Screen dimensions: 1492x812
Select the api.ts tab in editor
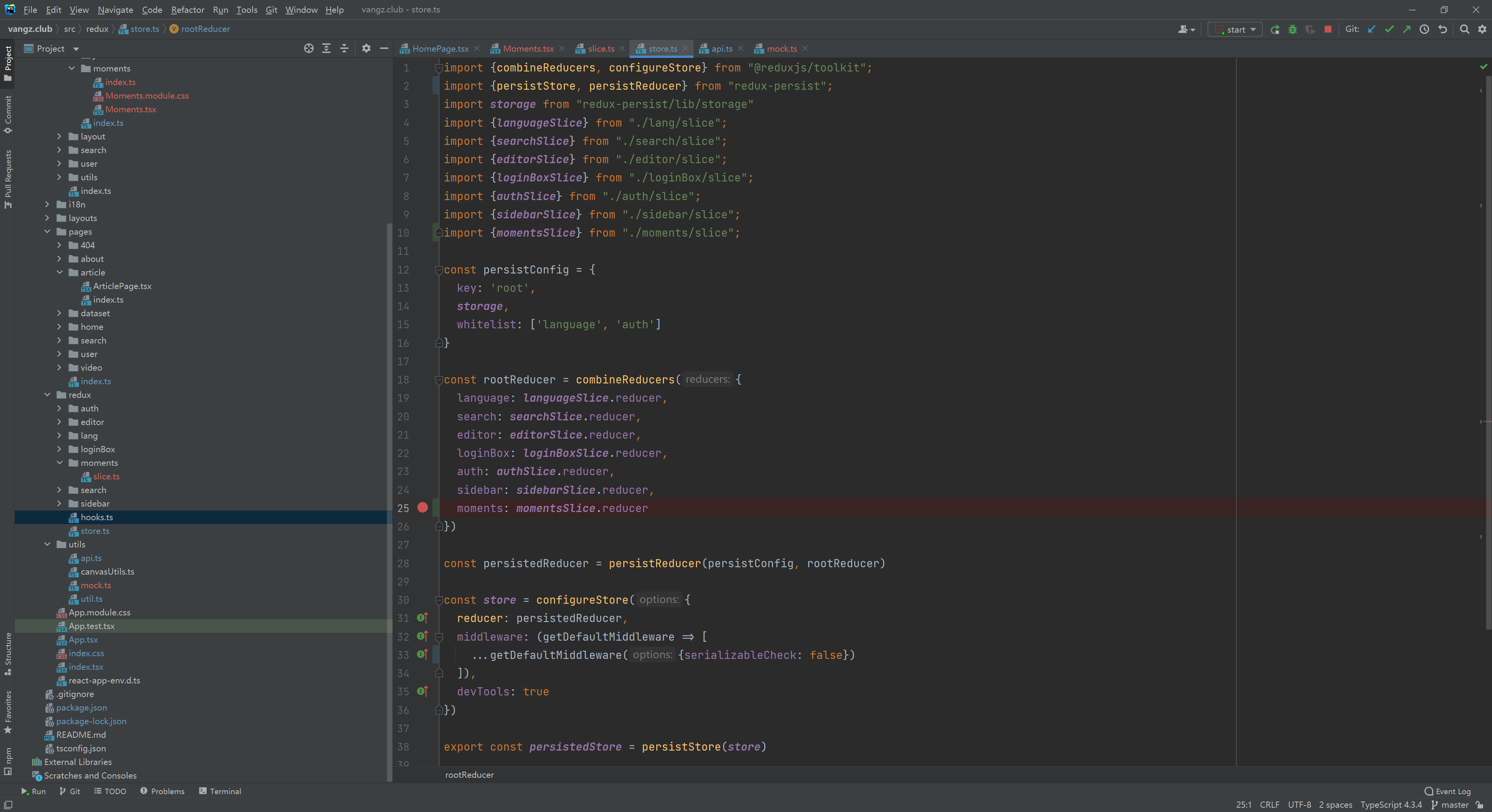point(719,48)
